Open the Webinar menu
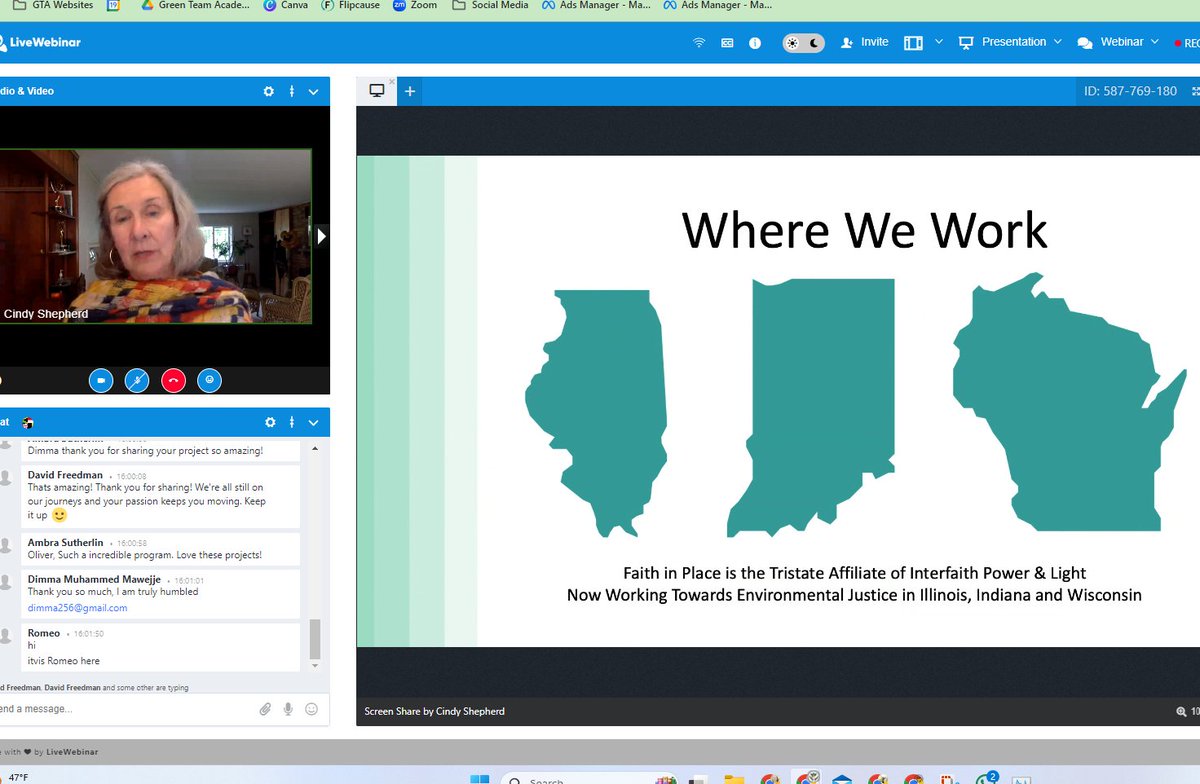The height and width of the screenshot is (784, 1200). [1118, 43]
